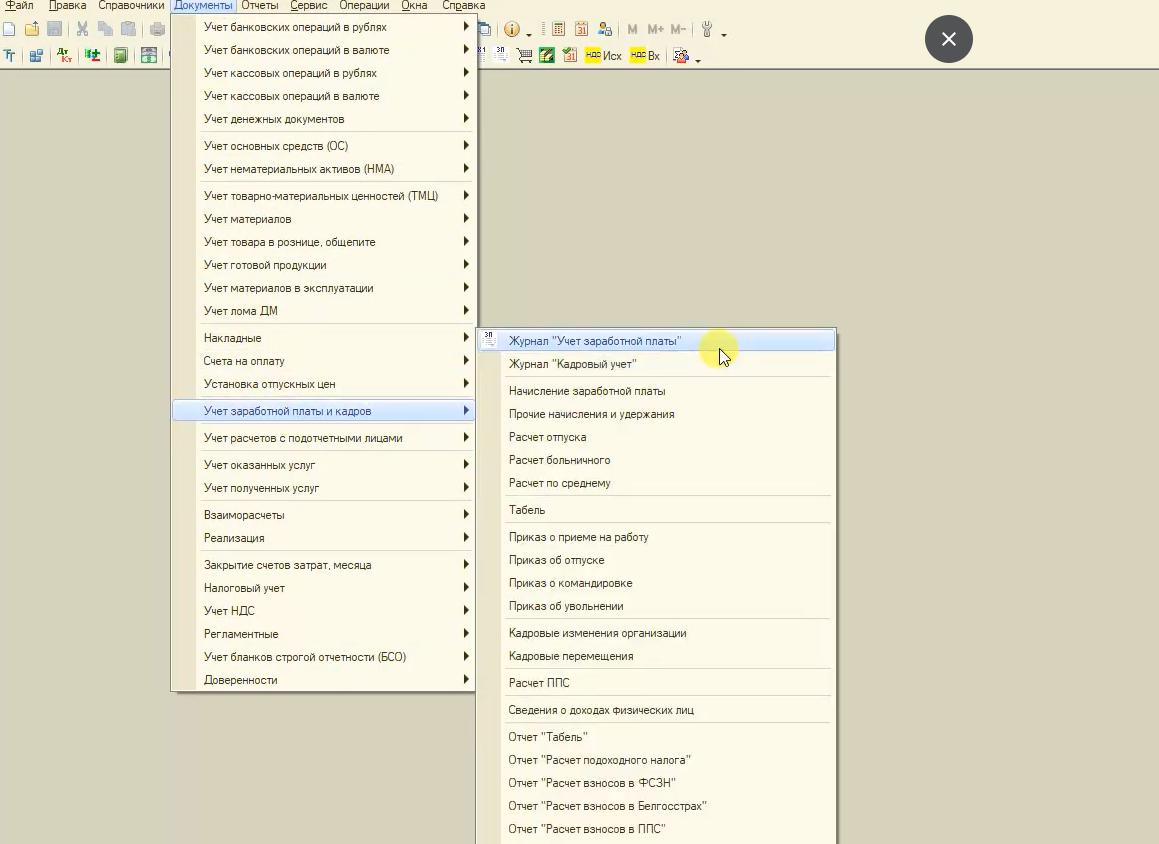Expand Взаиморасчеты submenu
This screenshot has width=1159, height=844.
[324, 514]
